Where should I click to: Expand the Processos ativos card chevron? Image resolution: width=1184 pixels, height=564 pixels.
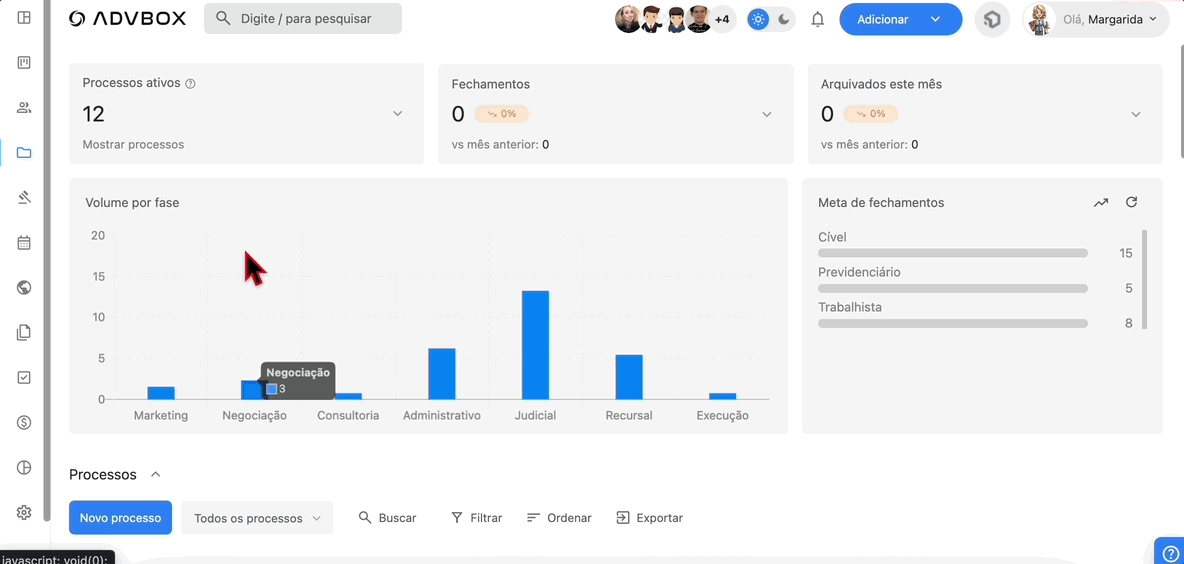coord(397,114)
